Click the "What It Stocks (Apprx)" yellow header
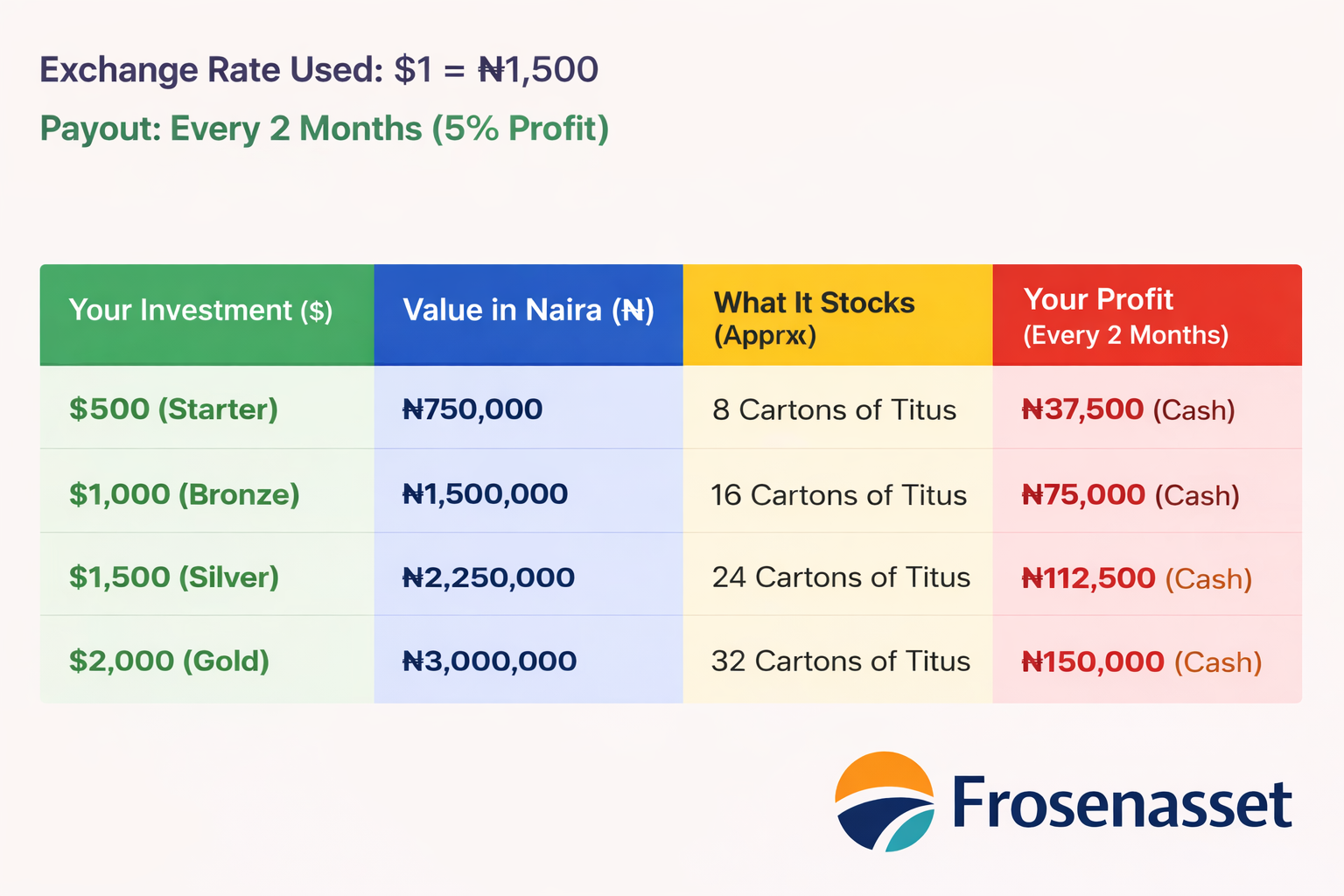This screenshot has width=1344, height=896. [x=814, y=318]
